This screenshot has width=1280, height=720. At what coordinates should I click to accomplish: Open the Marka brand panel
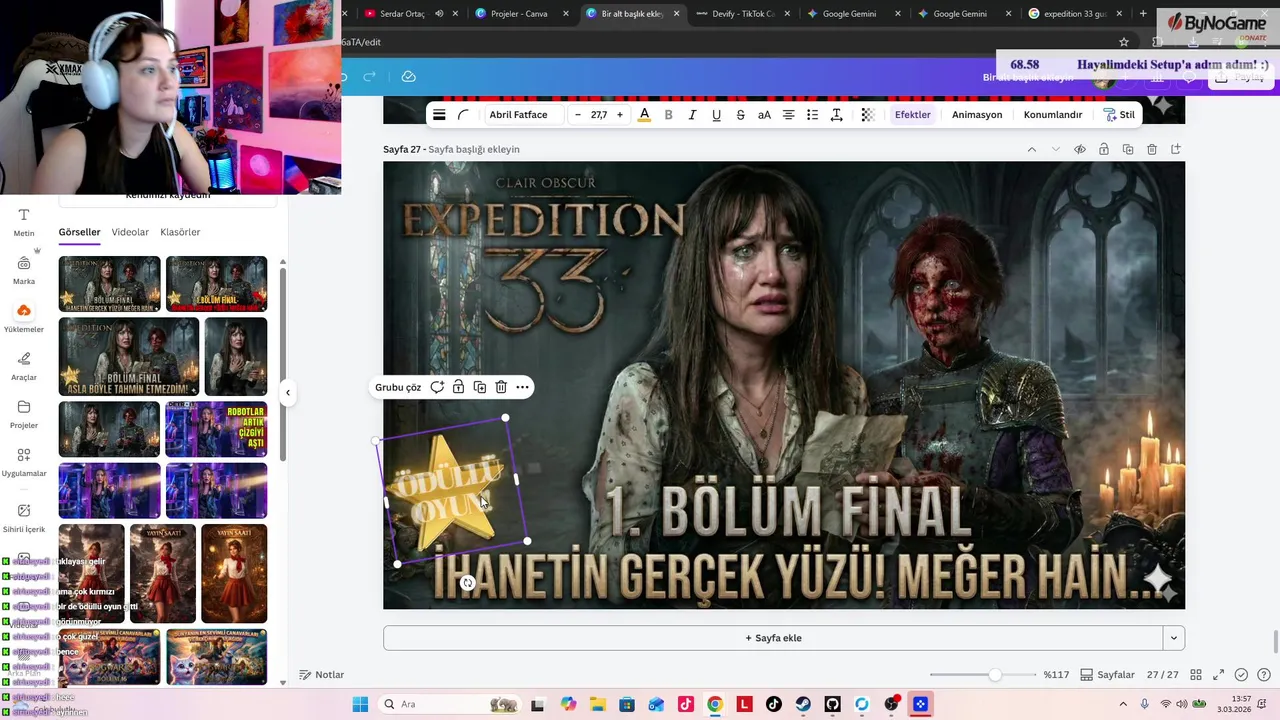[24, 270]
